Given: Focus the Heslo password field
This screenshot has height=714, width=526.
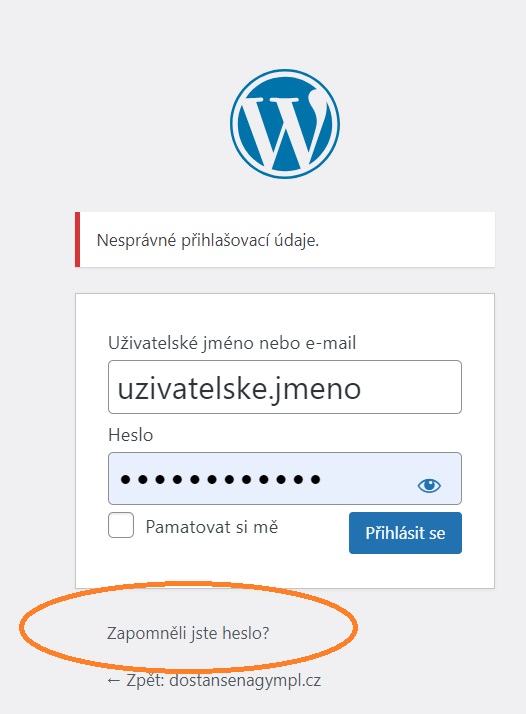Looking at the screenshot, I should point(285,478).
